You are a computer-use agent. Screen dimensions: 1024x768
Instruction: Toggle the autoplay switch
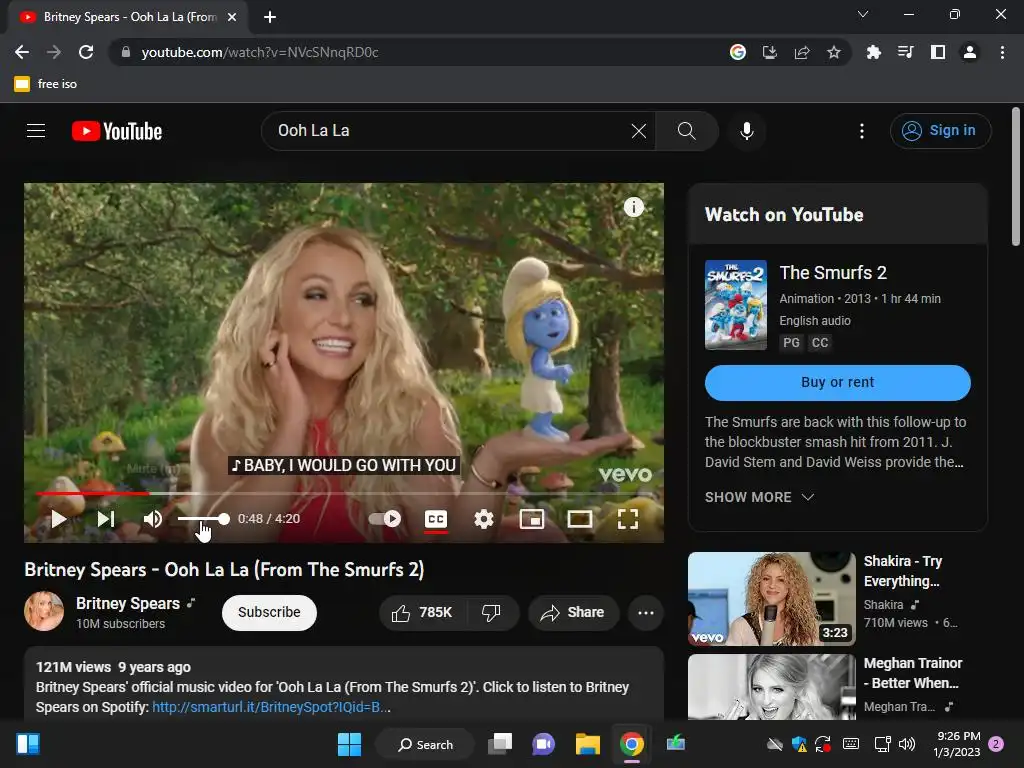(385, 519)
